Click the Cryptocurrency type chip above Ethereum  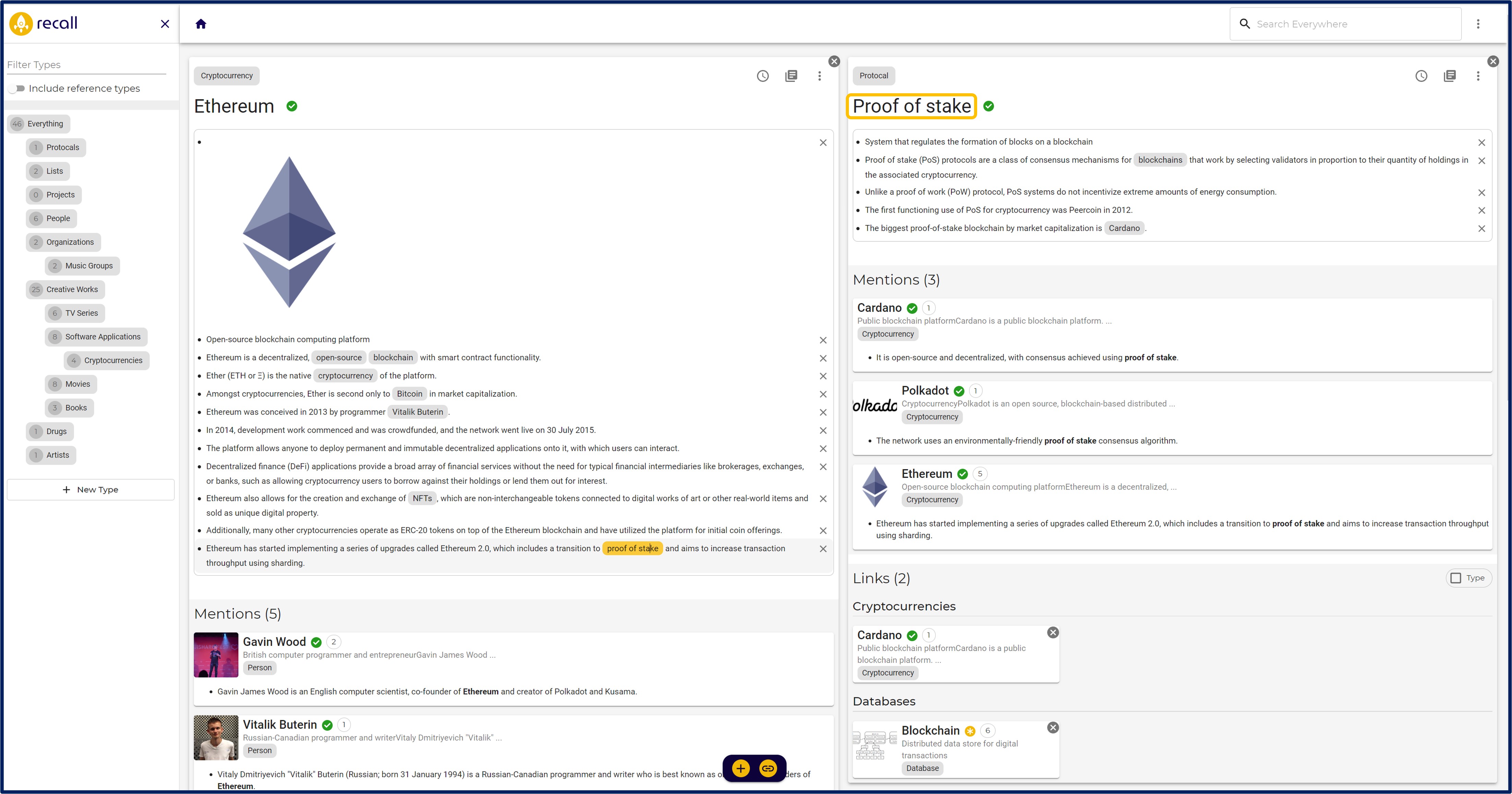pyautogui.click(x=227, y=76)
